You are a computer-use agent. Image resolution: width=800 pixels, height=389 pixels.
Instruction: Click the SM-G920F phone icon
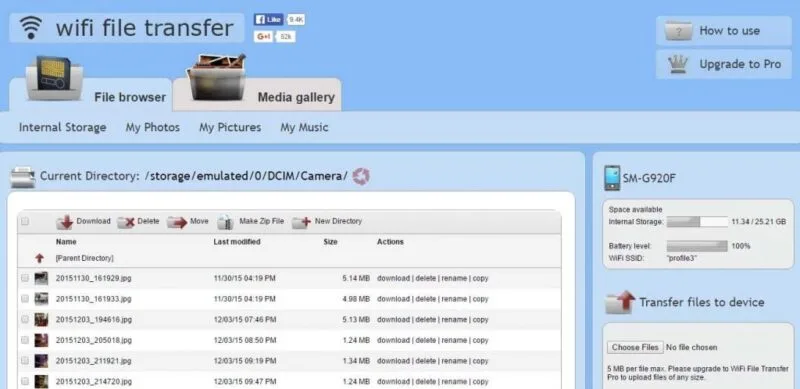(612, 178)
